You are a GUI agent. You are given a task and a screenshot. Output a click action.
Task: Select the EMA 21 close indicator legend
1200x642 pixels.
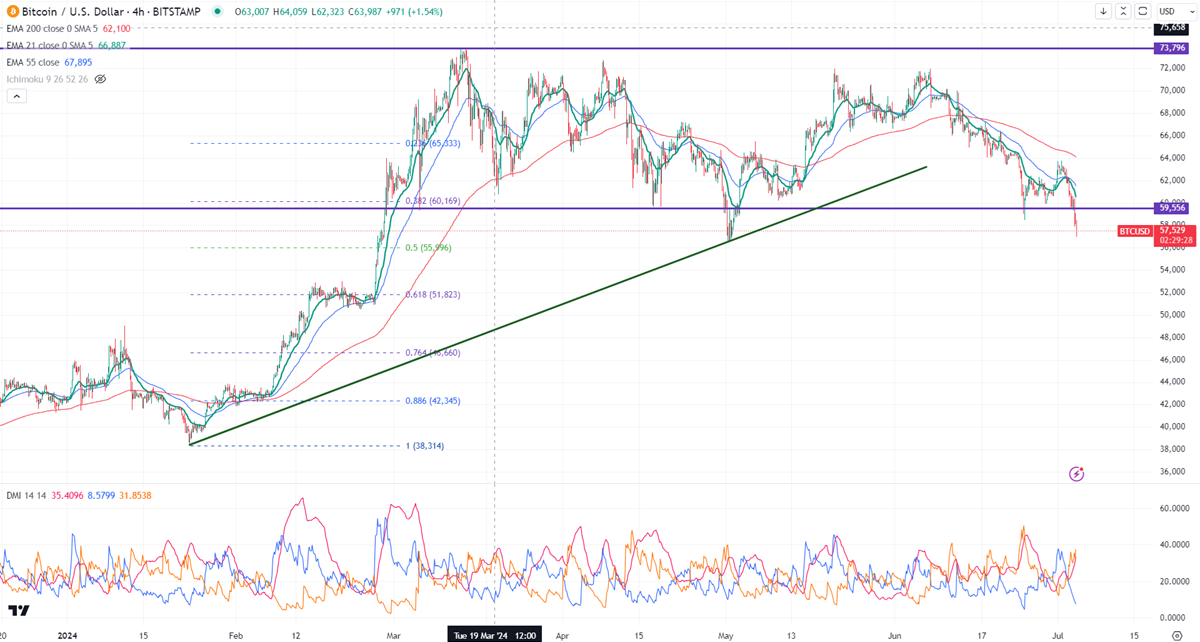tap(48, 46)
